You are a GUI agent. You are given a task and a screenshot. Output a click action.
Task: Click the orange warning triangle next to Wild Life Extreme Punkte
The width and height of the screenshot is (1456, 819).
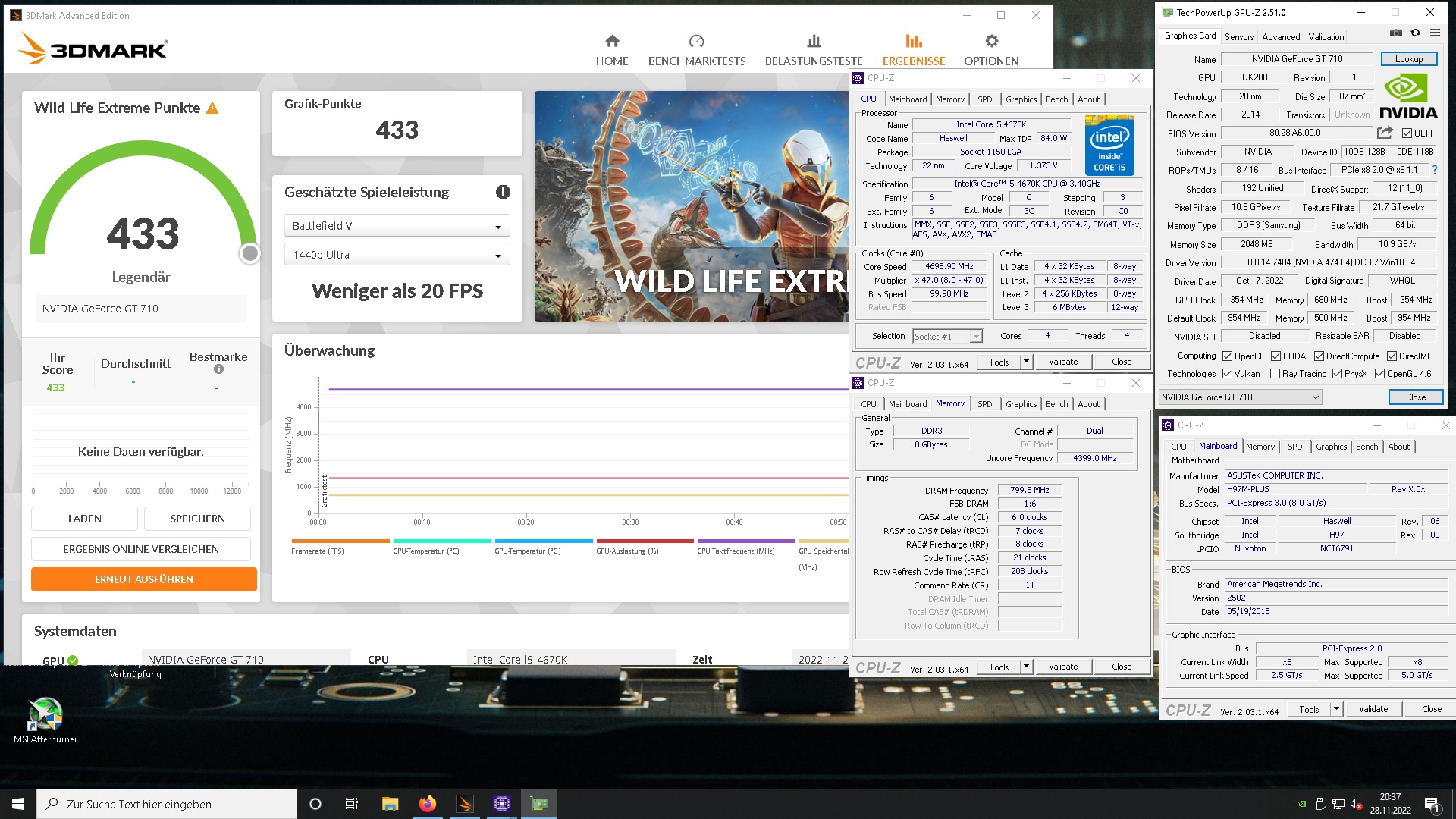(x=212, y=108)
